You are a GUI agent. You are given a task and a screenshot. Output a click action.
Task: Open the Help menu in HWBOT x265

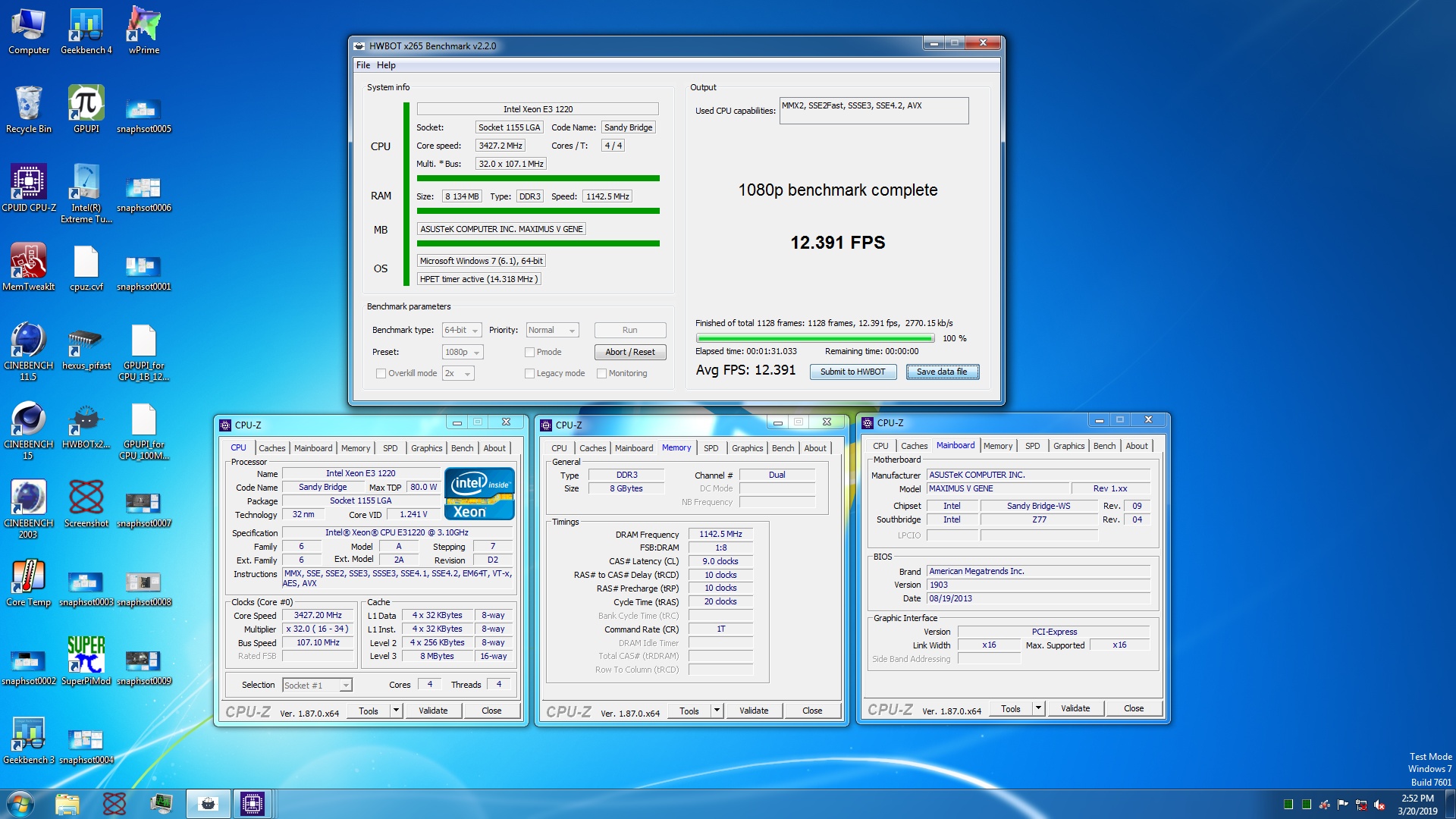click(386, 65)
